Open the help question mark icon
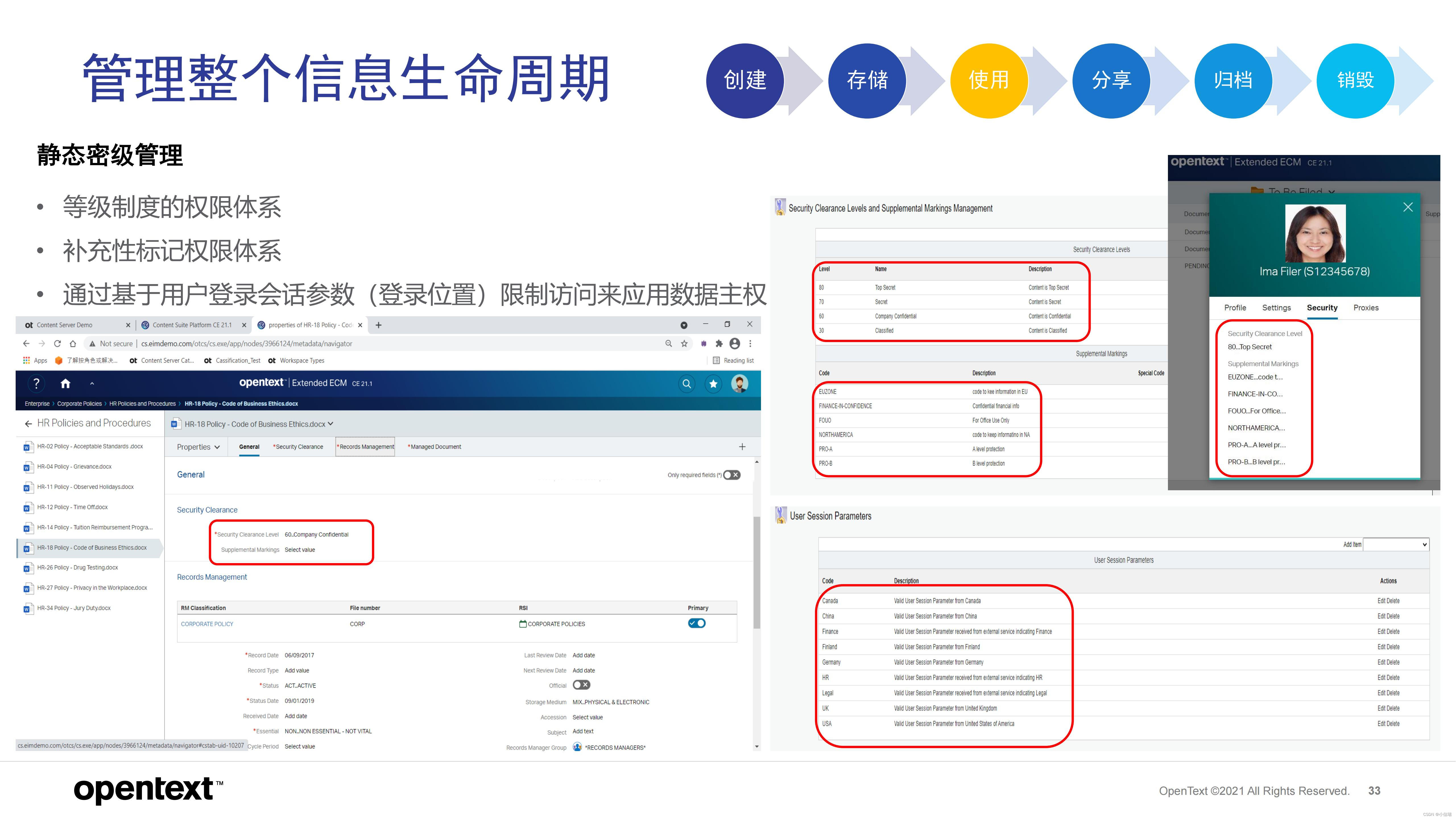Viewport: 1456px width, 819px height. coord(36,384)
